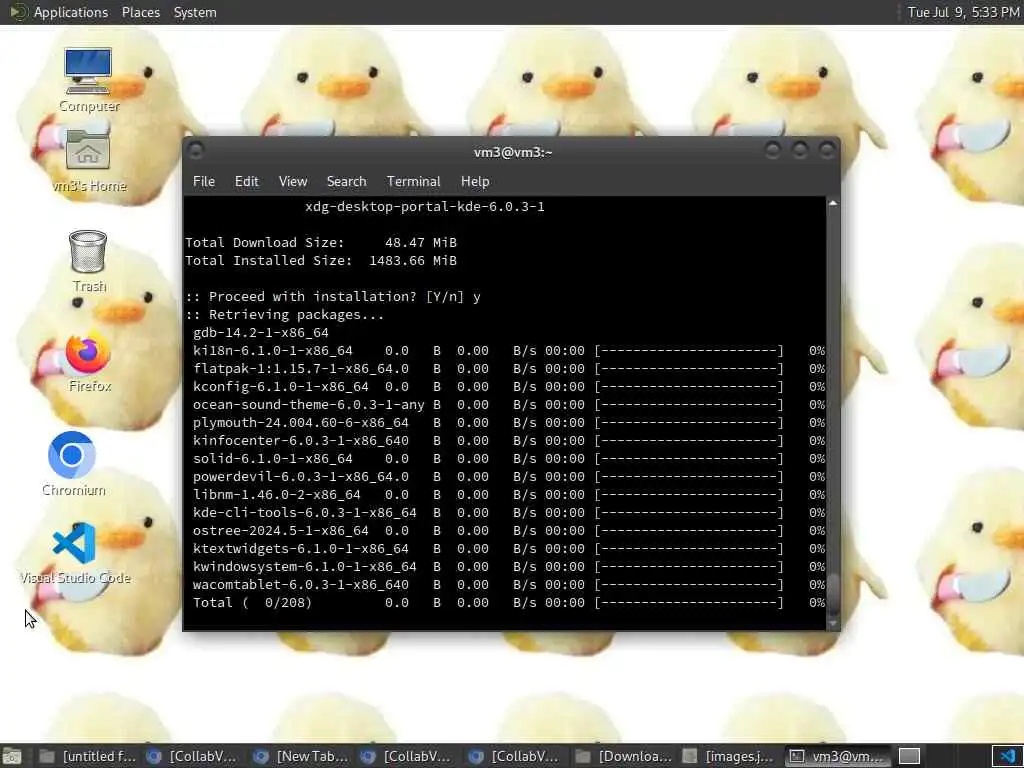The image size is (1024, 768).
Task: Click the terminal scrollbar down arrow
Action: (x=833, y=624)
